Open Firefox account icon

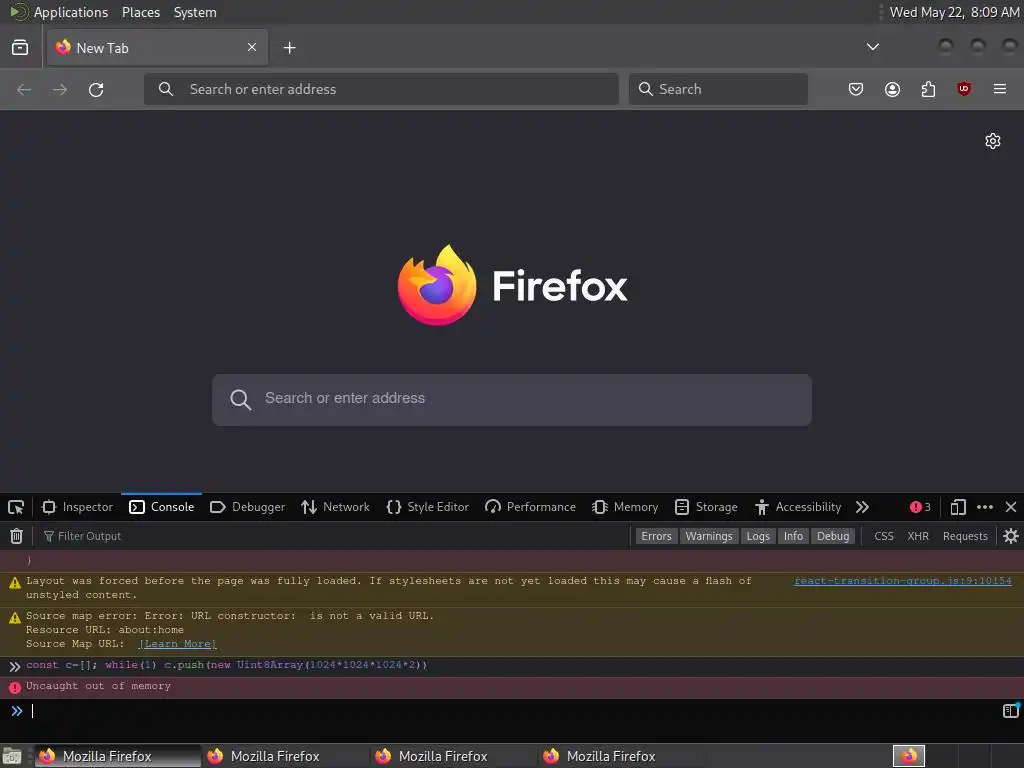point(892,89)
